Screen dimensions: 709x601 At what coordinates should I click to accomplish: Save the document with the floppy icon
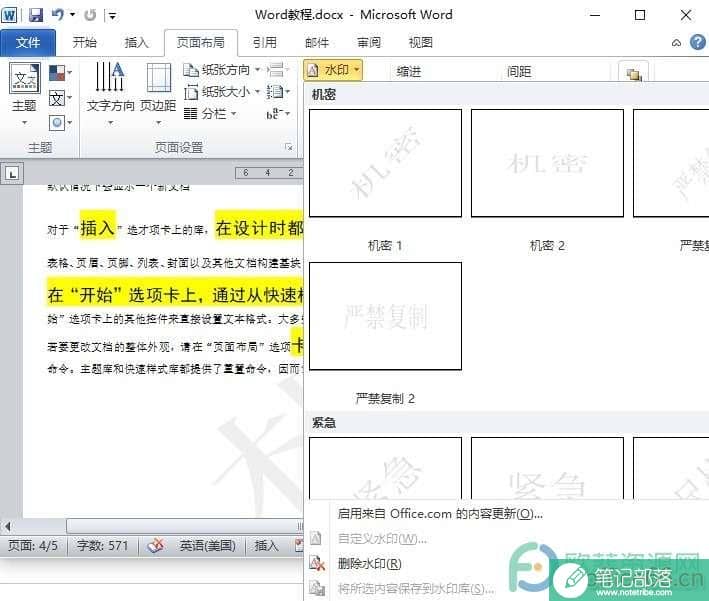pyautogui.click(x=36, y=15)
